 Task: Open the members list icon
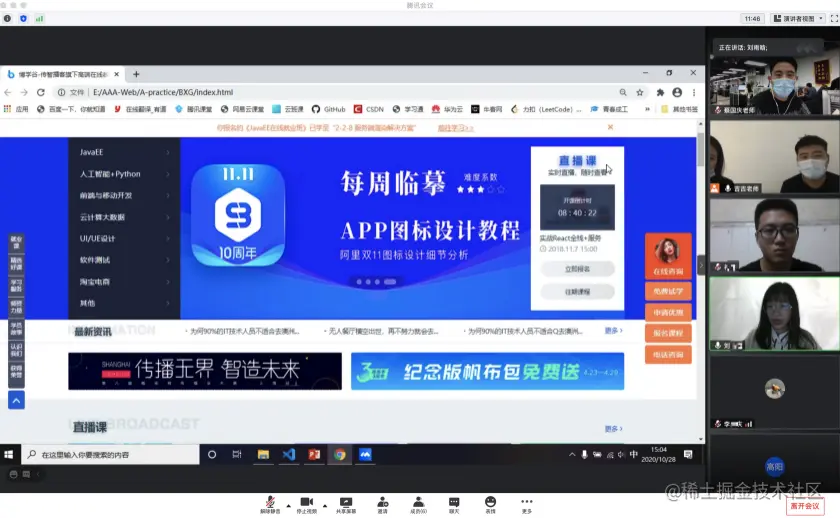coord(418,502)
